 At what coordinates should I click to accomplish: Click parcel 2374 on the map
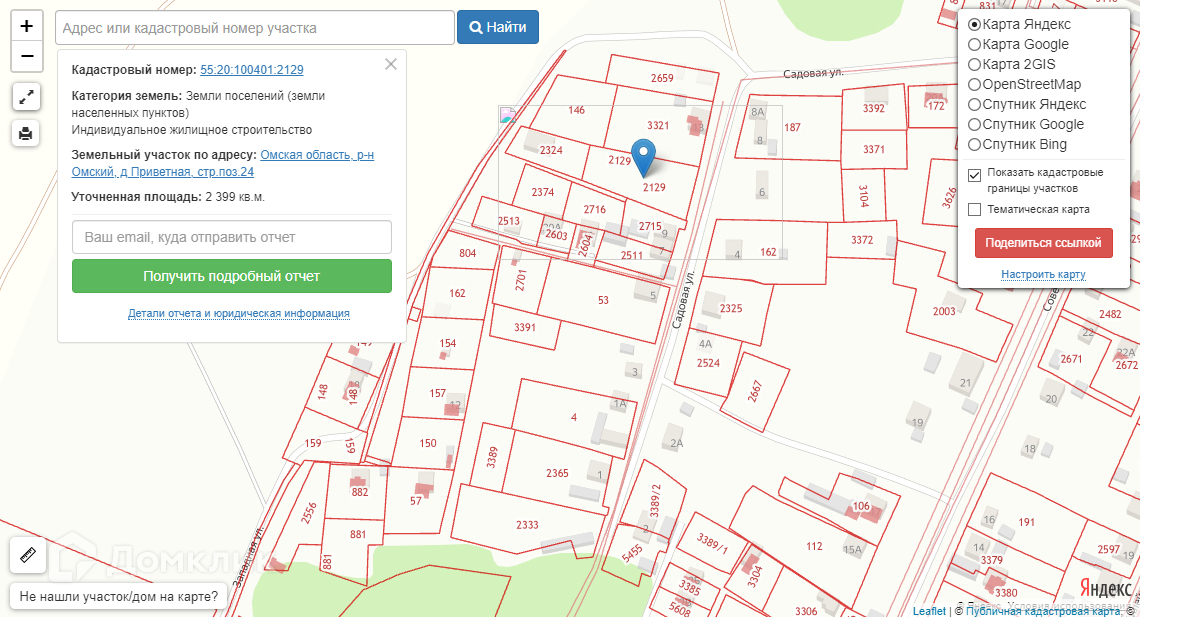coord(543,192)
